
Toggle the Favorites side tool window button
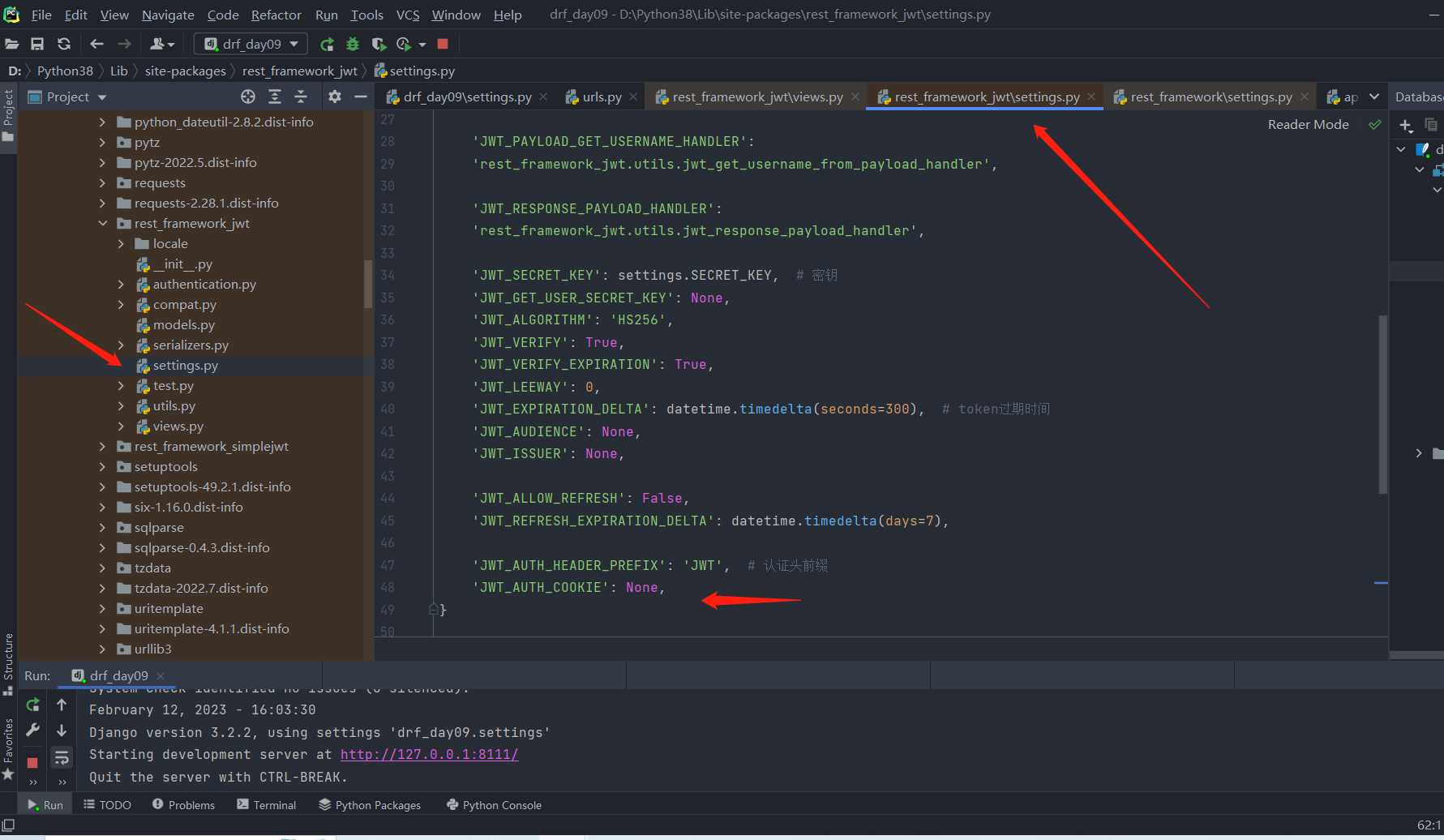point(8,750)
